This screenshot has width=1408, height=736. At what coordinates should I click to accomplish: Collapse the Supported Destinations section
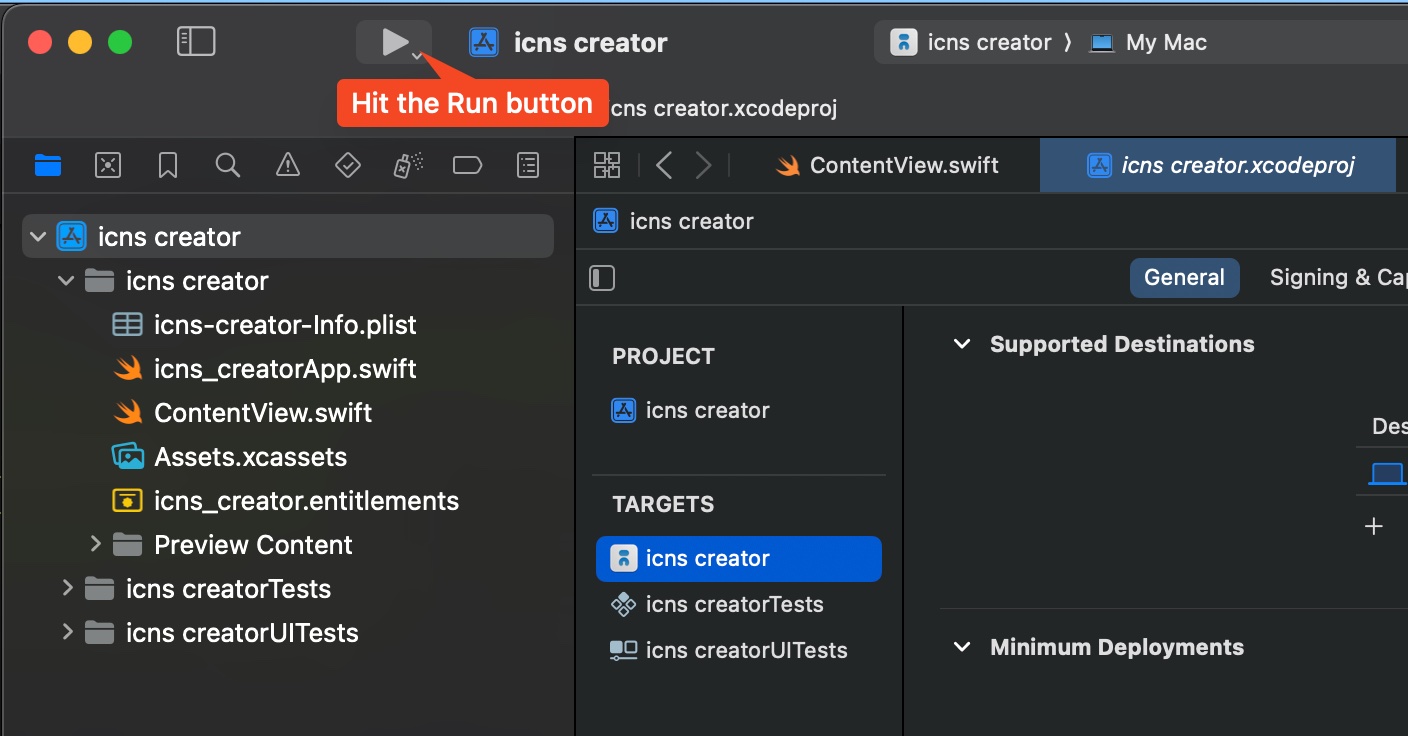pos(961,343)
